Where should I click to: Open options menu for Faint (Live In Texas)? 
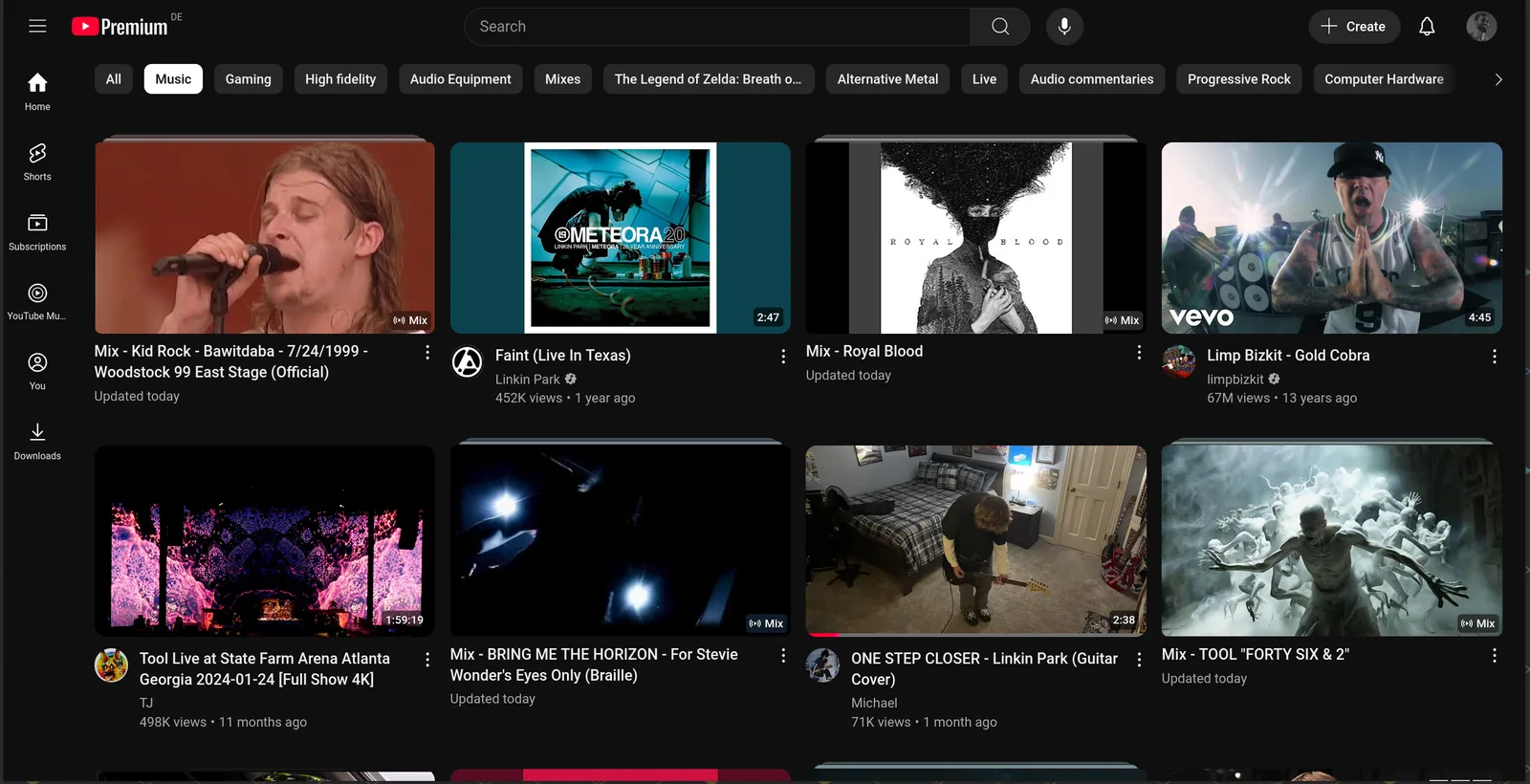783,357
